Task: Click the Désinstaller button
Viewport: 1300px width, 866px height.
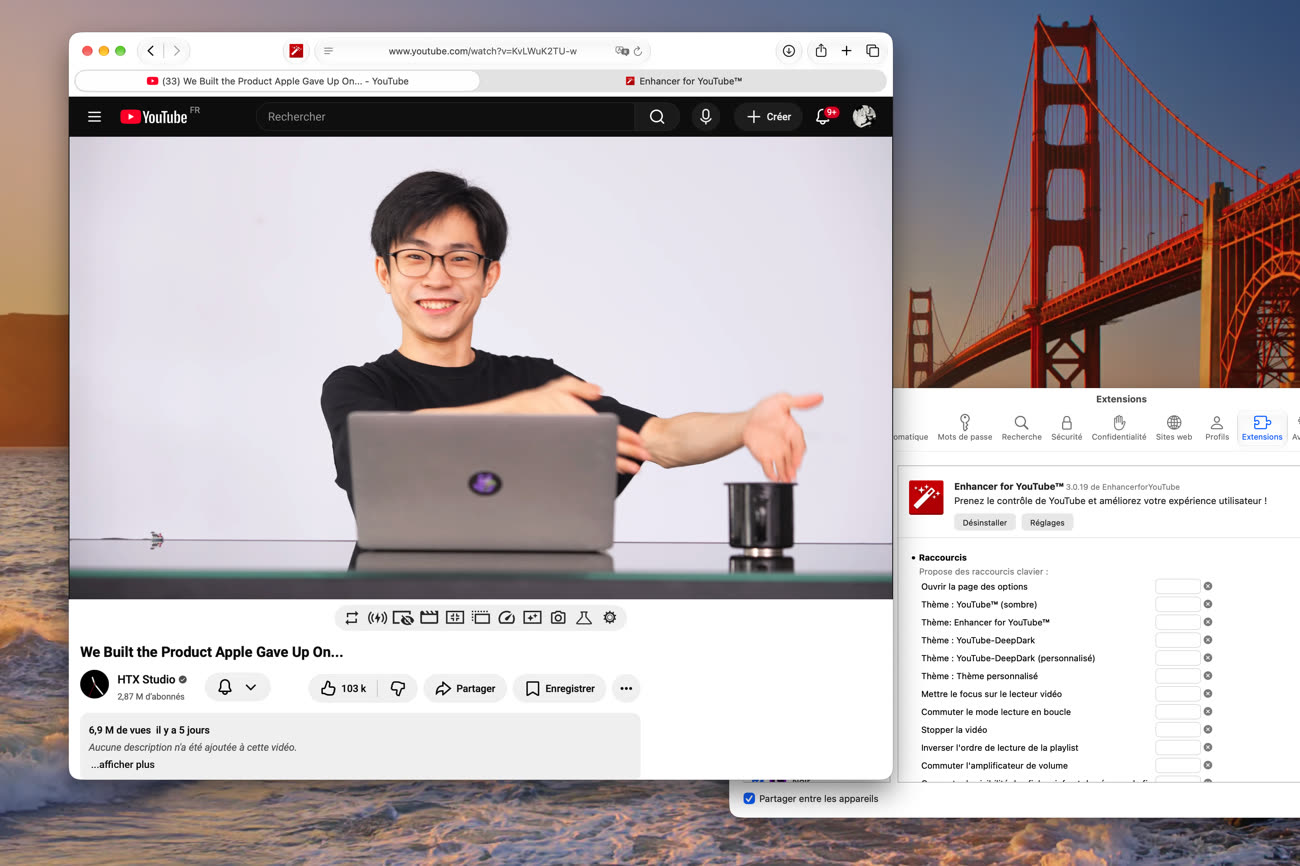Action: pos(985,522)
